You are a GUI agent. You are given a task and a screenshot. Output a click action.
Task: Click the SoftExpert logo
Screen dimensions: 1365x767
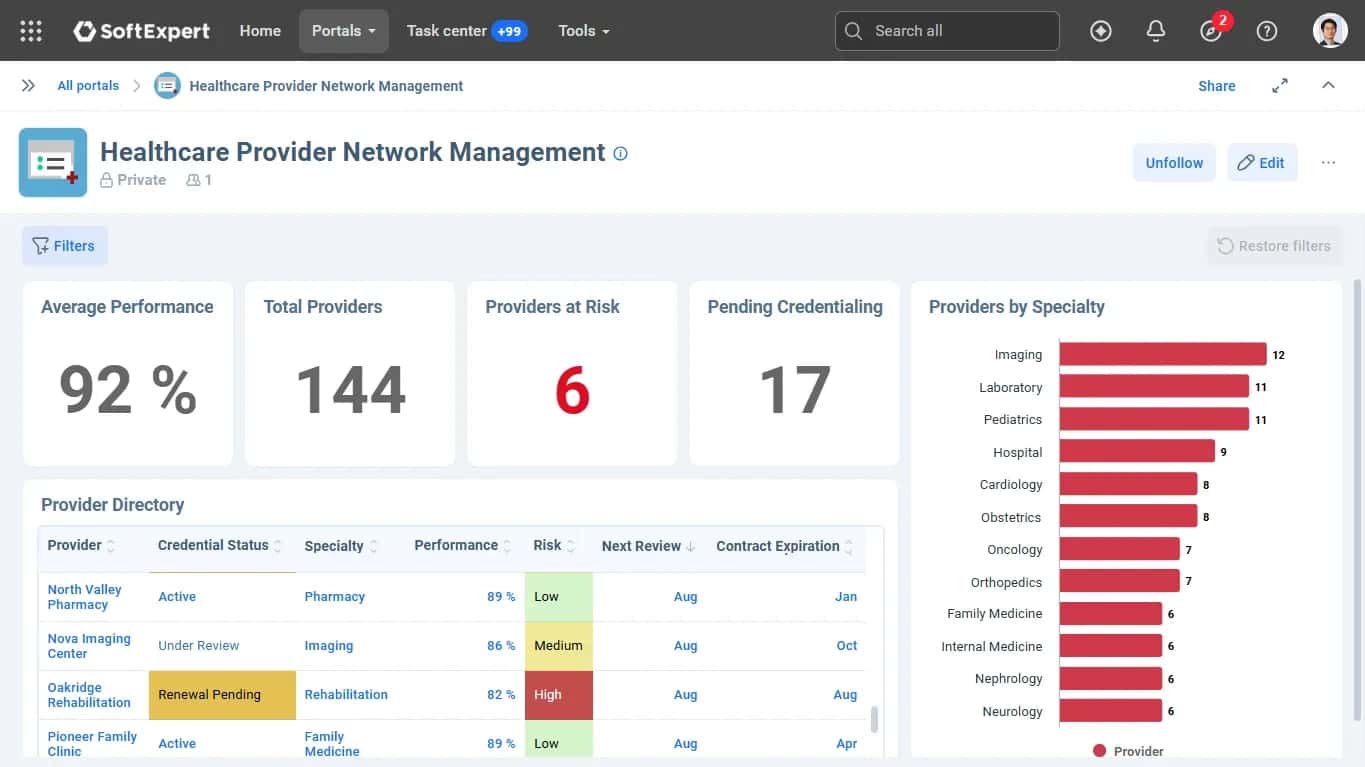(141, 31)
